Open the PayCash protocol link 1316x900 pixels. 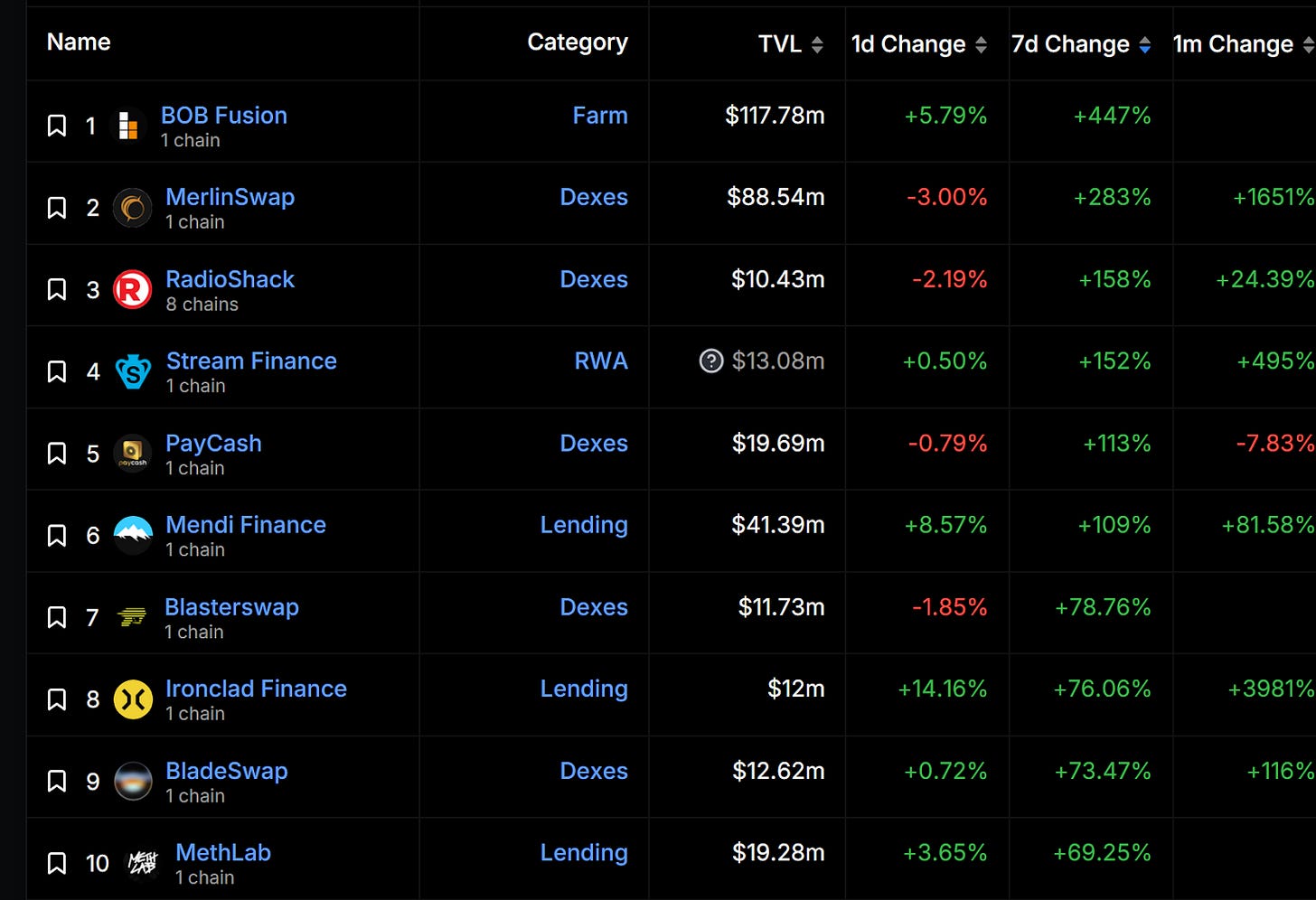(213, 444)
